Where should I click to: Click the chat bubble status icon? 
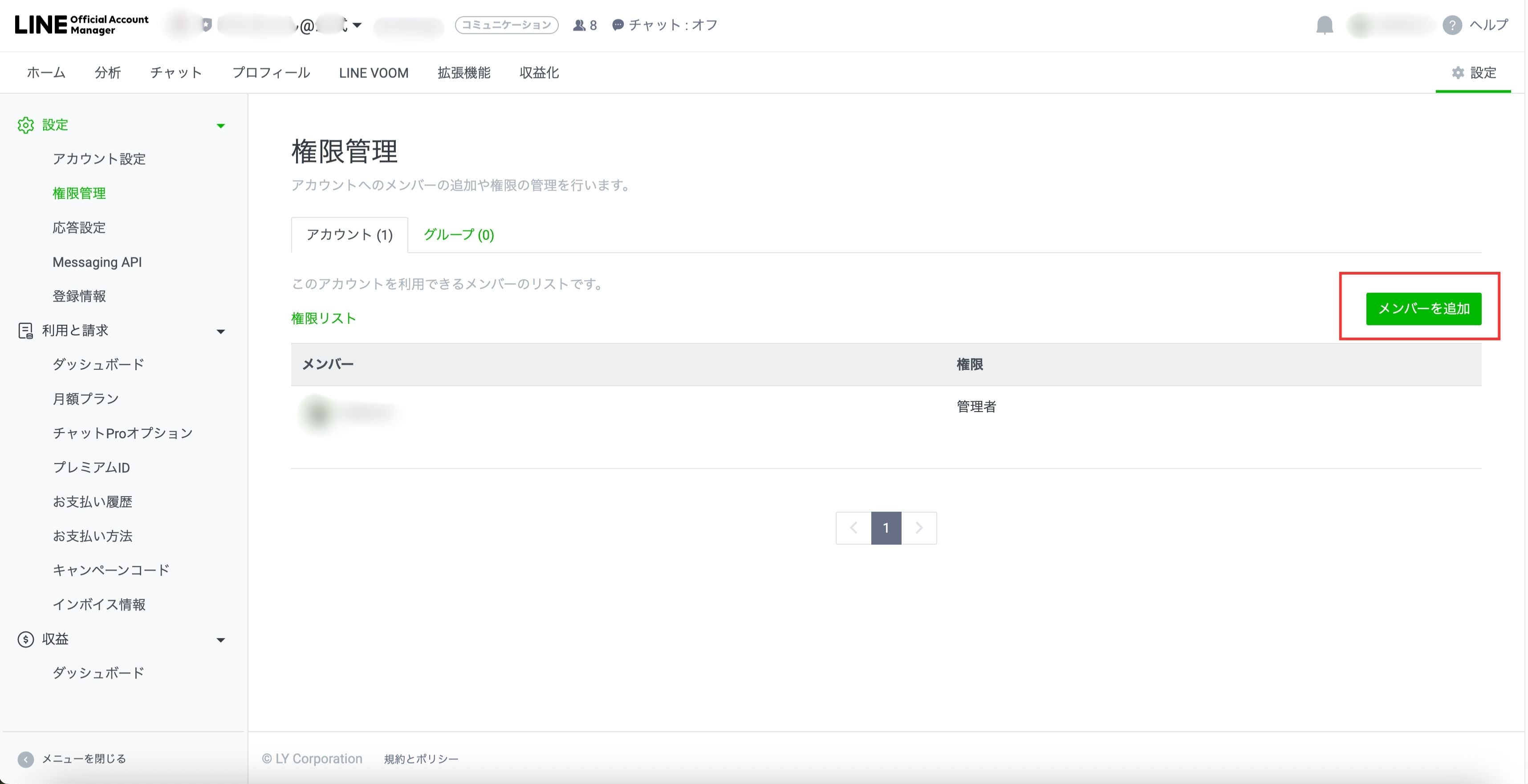(618, 25)
